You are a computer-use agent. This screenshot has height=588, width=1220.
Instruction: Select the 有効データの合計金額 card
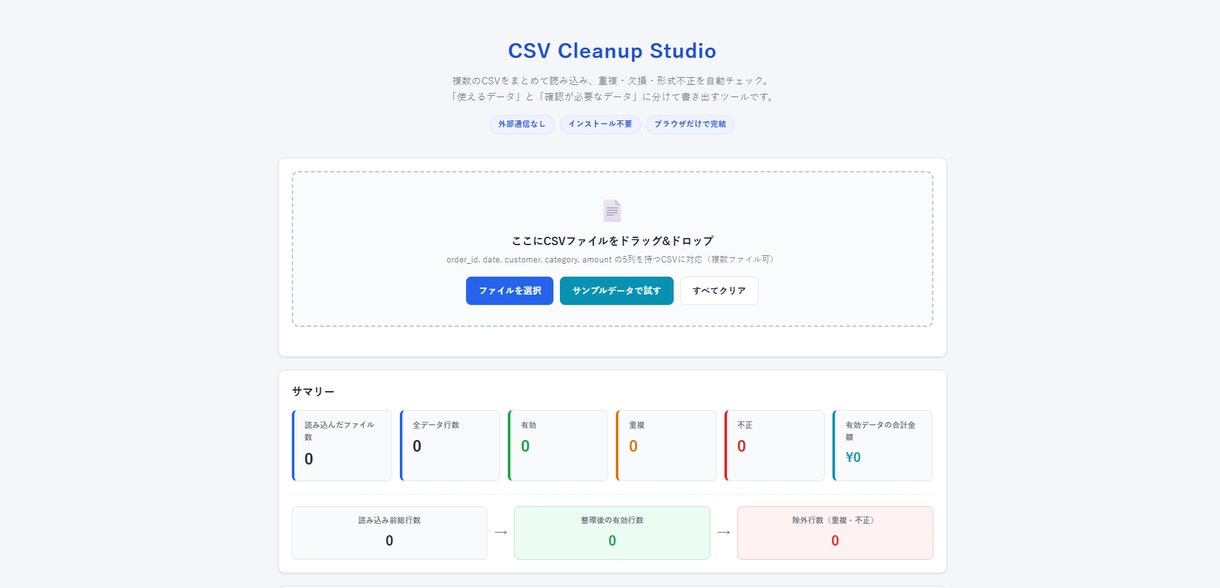click(x=882, y=445)
